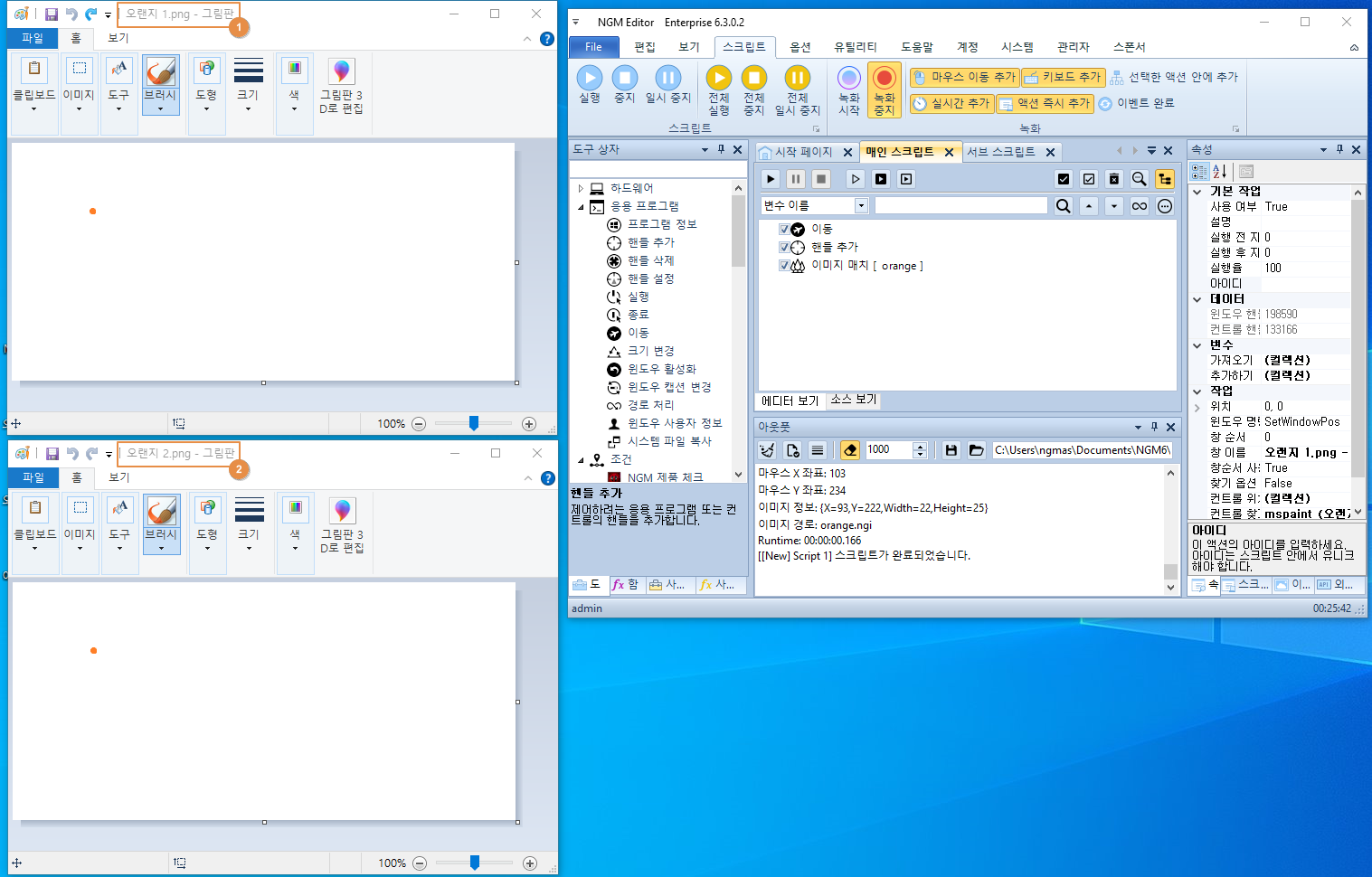This screenshot has width=1372, height=877.
Task: Click the 이벤트 완료 button
Action: click(1137, 104)
